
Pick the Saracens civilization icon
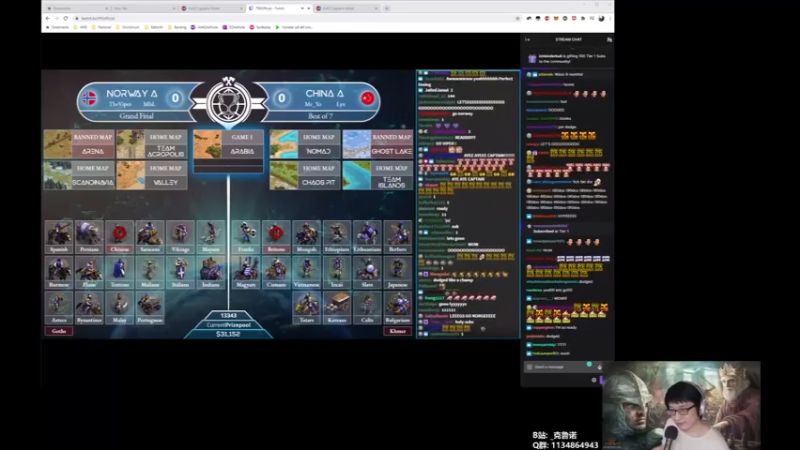(150, 237)
